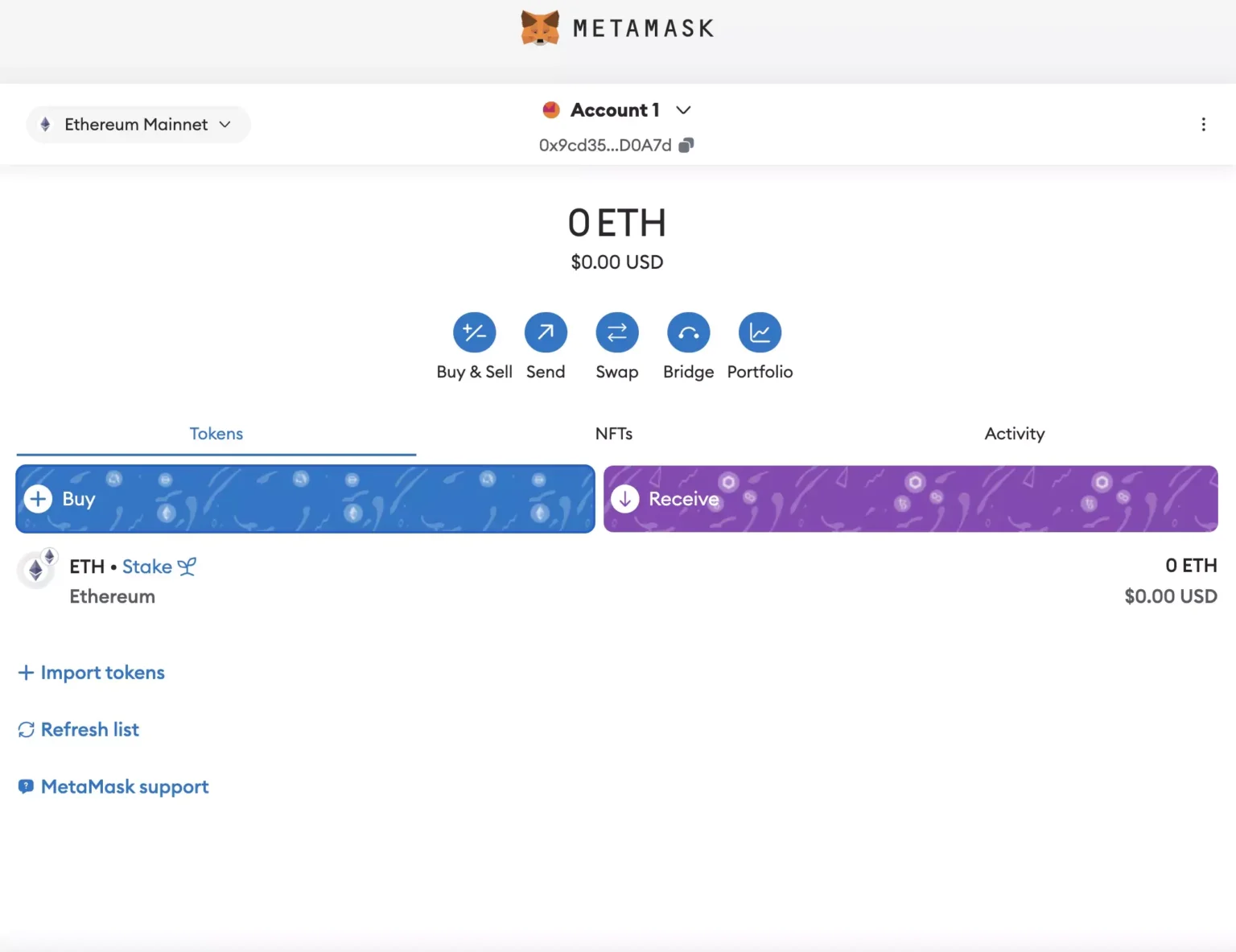Click the blue Buy banner button
Image resolution: width=1236 pixels, height=952 pixels.
pyautogui.click(x=306, y=499)
